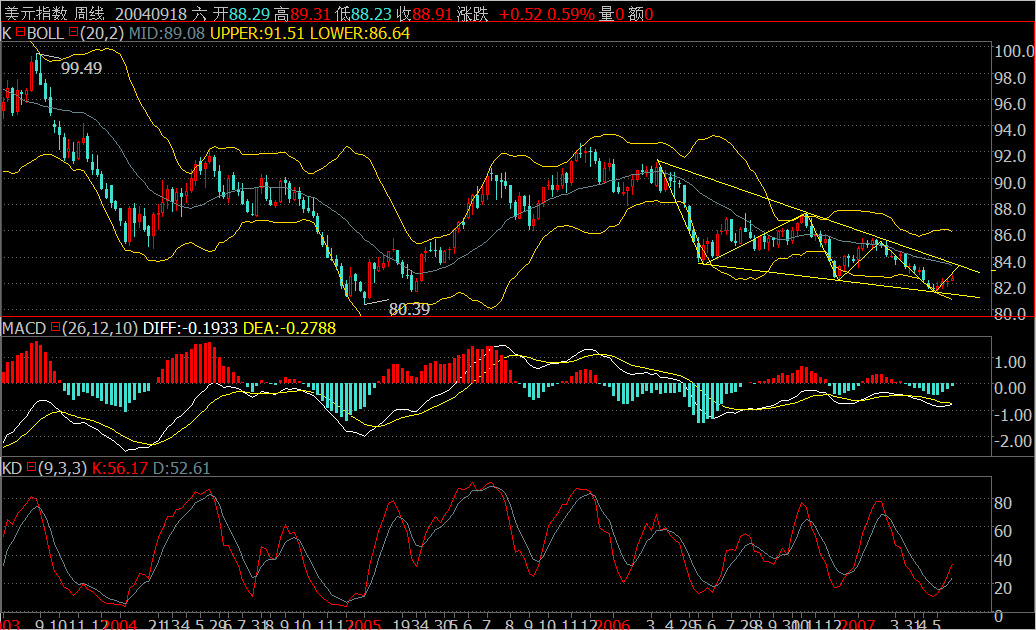
Task: Click the change value +0.52
Action: (521, 14)
